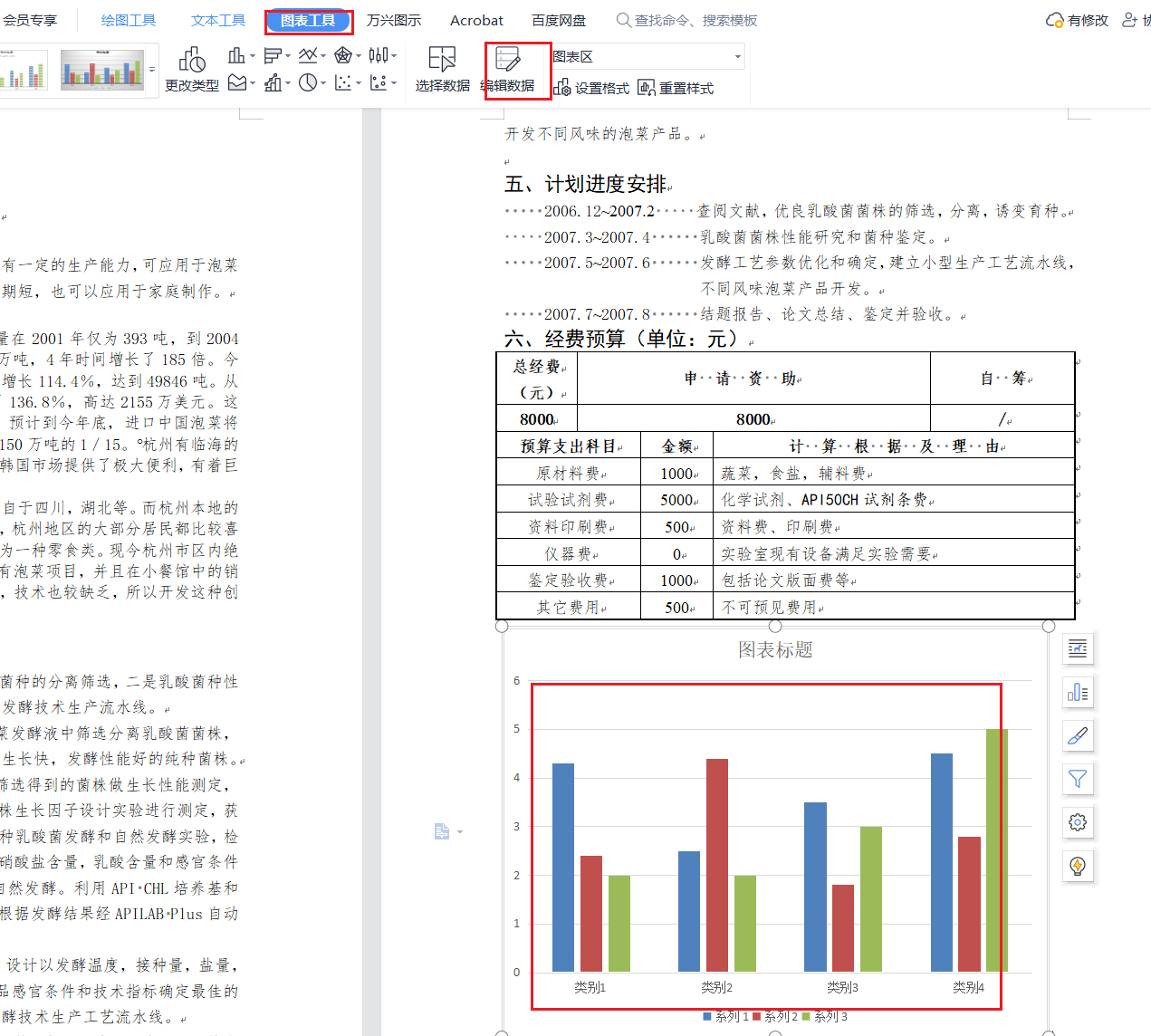Click 设置格式 format settings button
The height and width of the screenshot is (1036, 1151).
[591, 88]
